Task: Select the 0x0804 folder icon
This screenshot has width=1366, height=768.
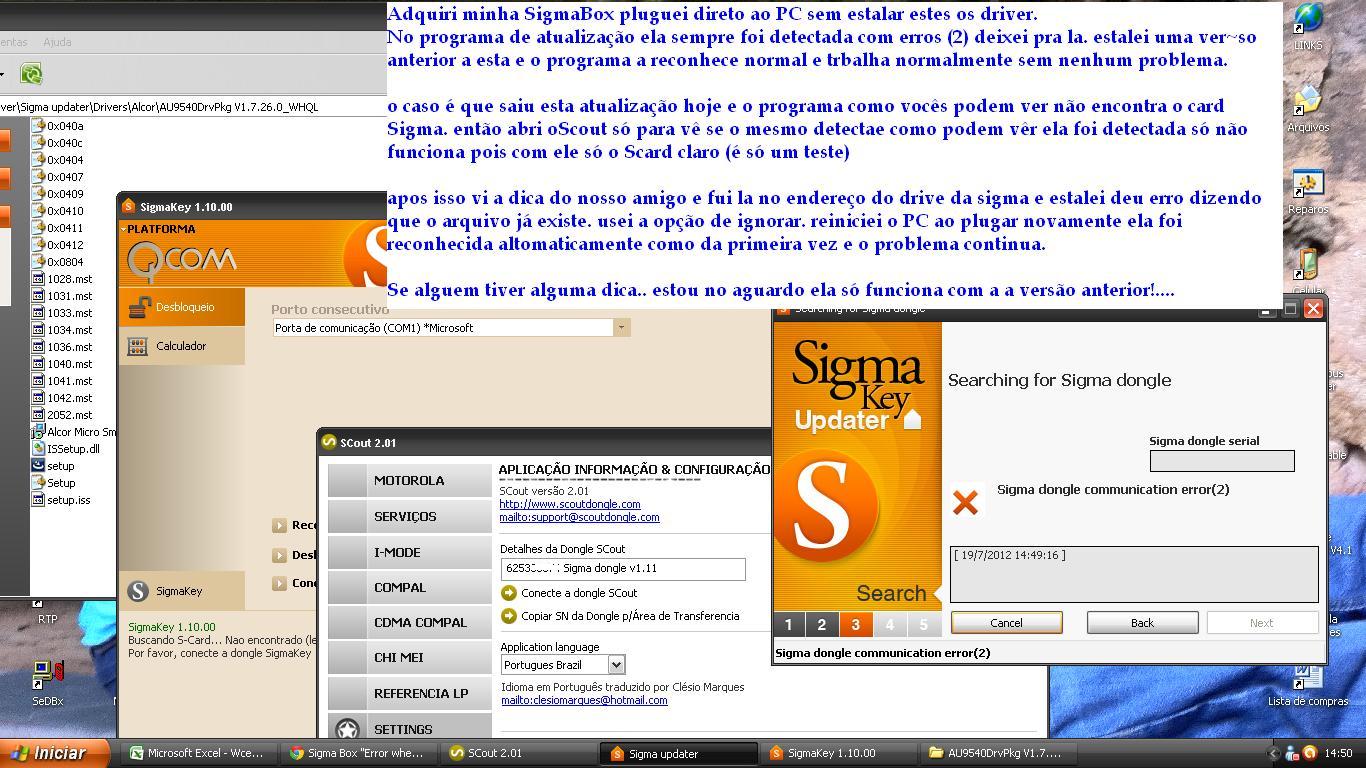Action: (38, 262)
